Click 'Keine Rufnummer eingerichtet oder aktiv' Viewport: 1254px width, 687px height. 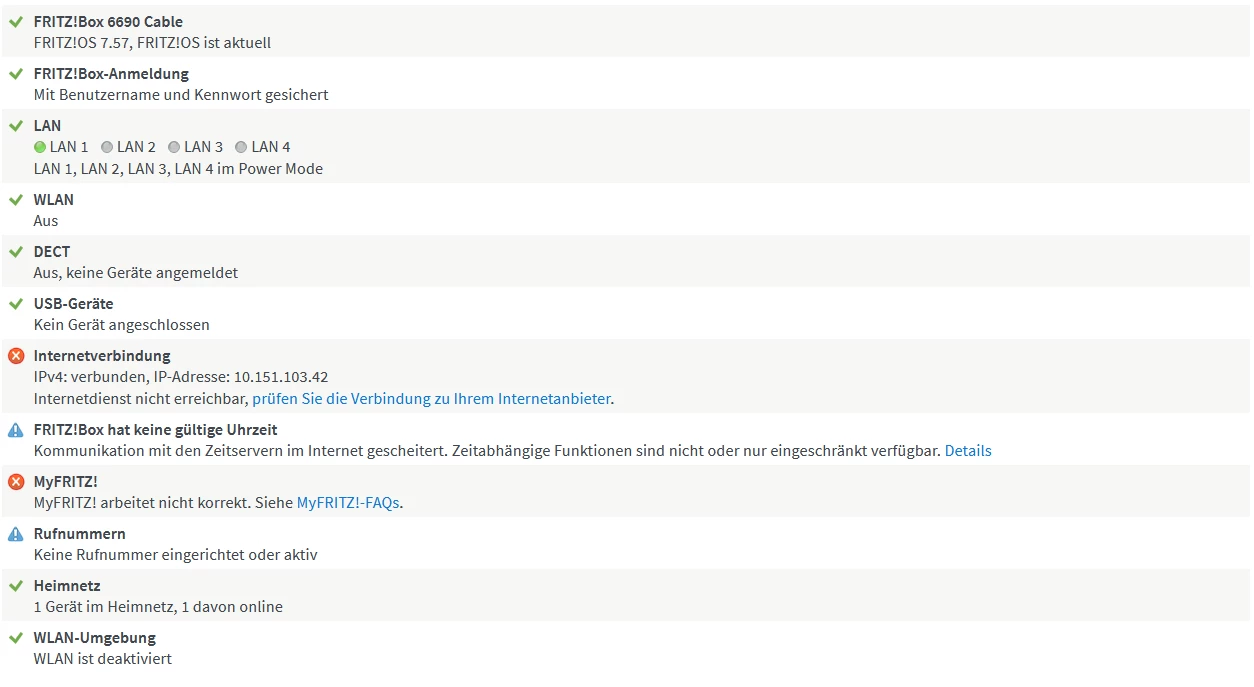pos(176,555)
